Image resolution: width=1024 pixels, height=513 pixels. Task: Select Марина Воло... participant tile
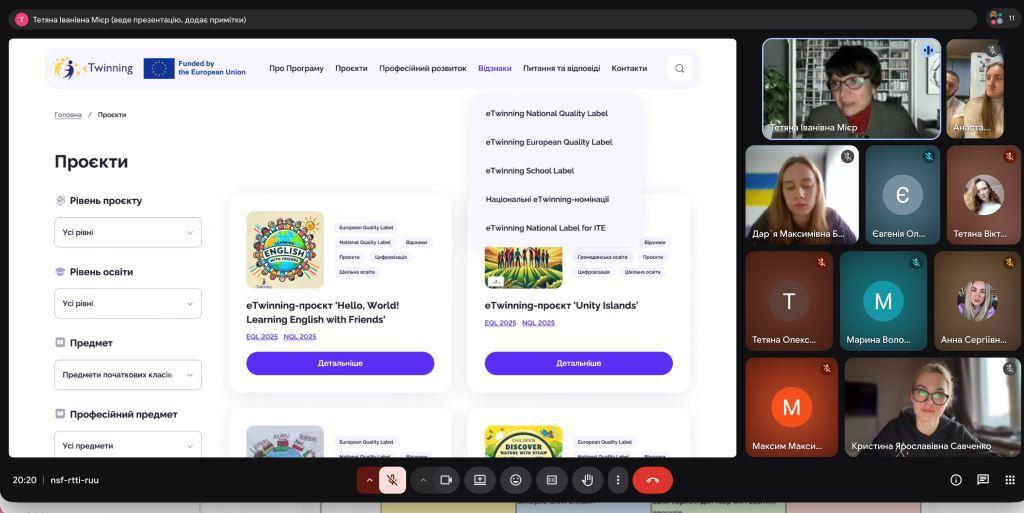[x=883, y=301]
